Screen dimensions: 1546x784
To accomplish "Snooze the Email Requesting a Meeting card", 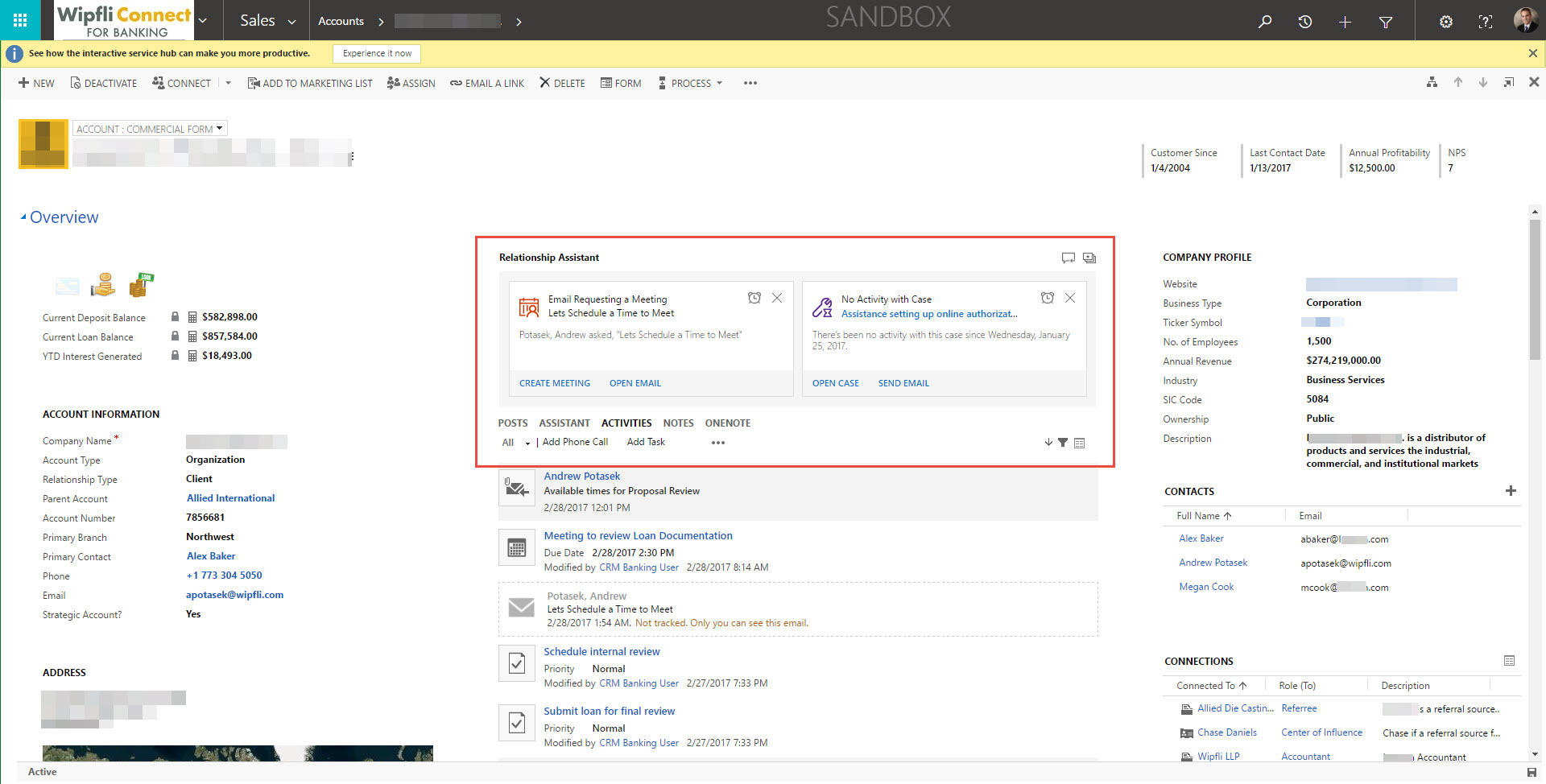I will coord(754,298).
